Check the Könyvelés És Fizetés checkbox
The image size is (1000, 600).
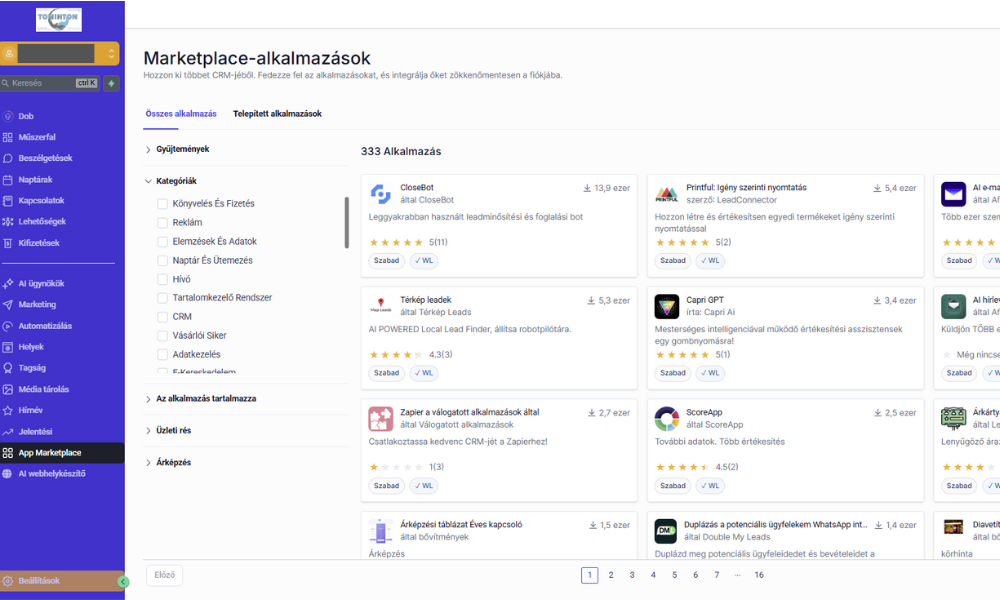pyautogui.click(x=162, y=204)
